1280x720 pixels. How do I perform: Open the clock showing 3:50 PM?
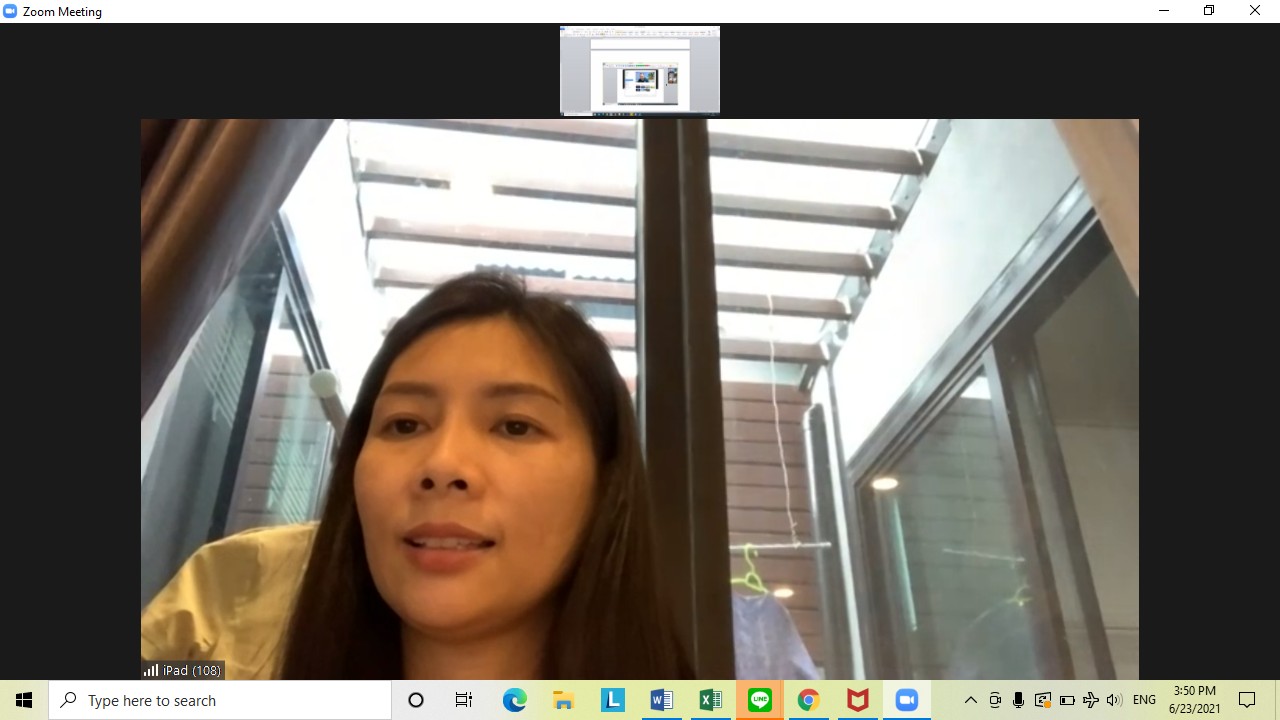(1195, 700)
